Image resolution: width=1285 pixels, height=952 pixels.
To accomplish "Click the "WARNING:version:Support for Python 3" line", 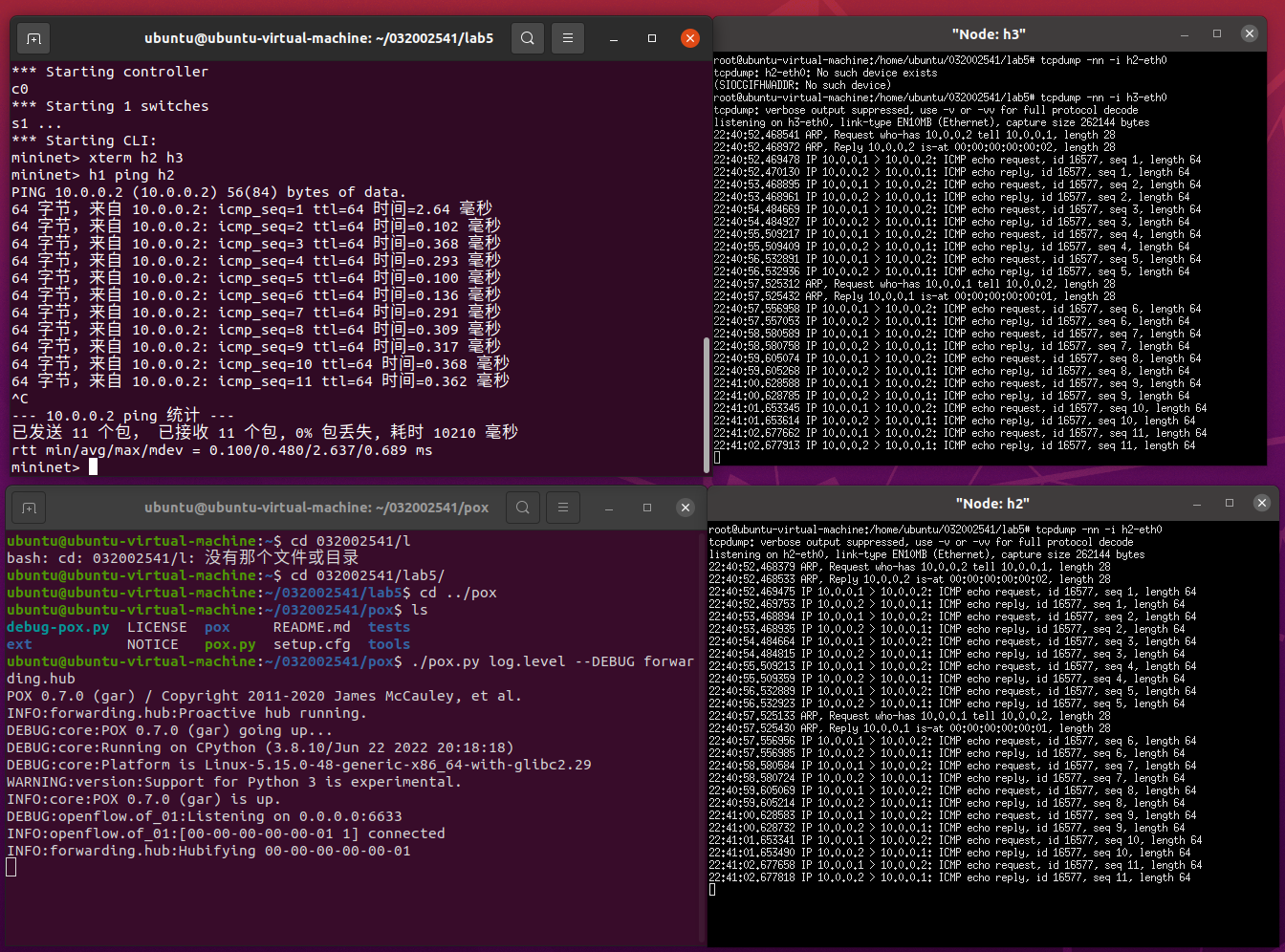I will (234, 782).
